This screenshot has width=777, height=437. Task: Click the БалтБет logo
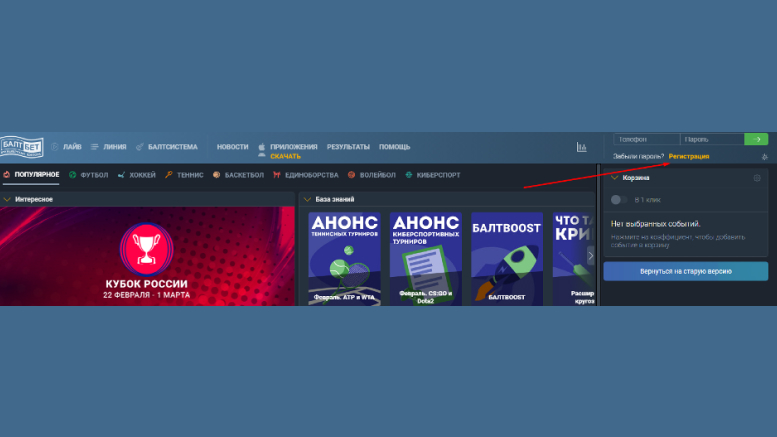pyautogui.click(x=21, y=146)
